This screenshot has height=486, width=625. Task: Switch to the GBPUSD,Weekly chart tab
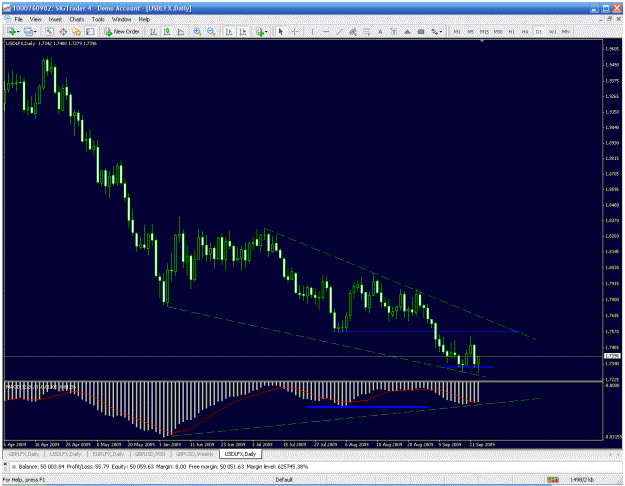[x=195, y=454]
